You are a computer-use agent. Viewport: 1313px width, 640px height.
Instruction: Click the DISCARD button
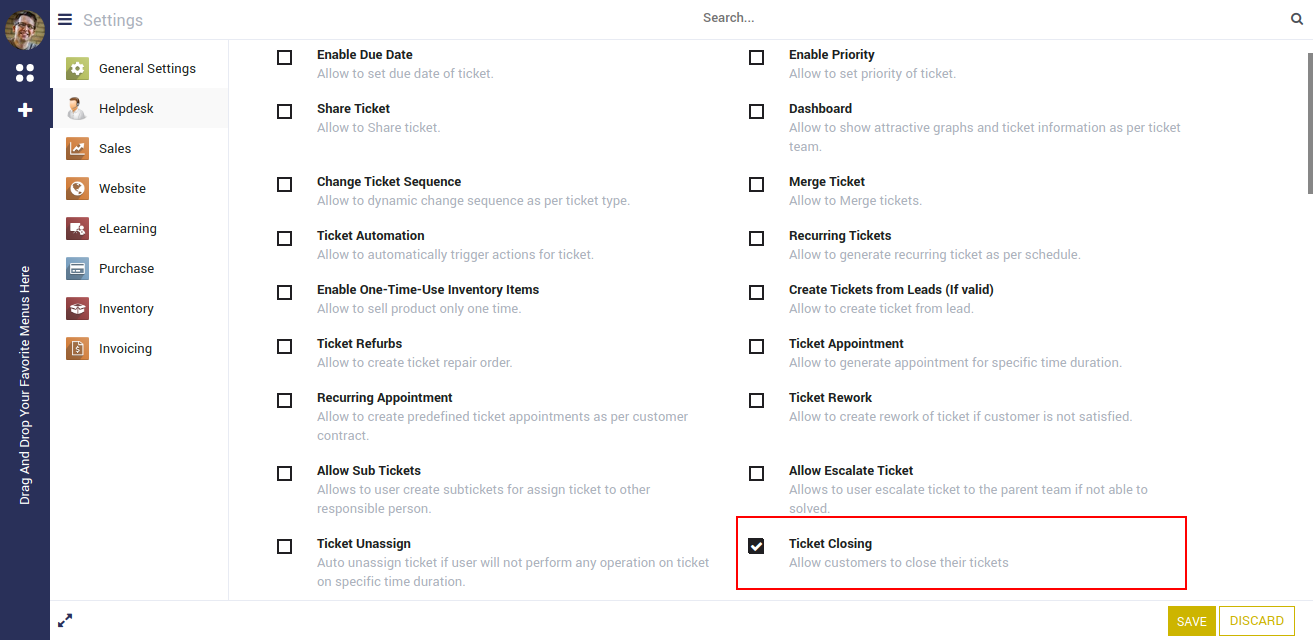pos(1257,621)
